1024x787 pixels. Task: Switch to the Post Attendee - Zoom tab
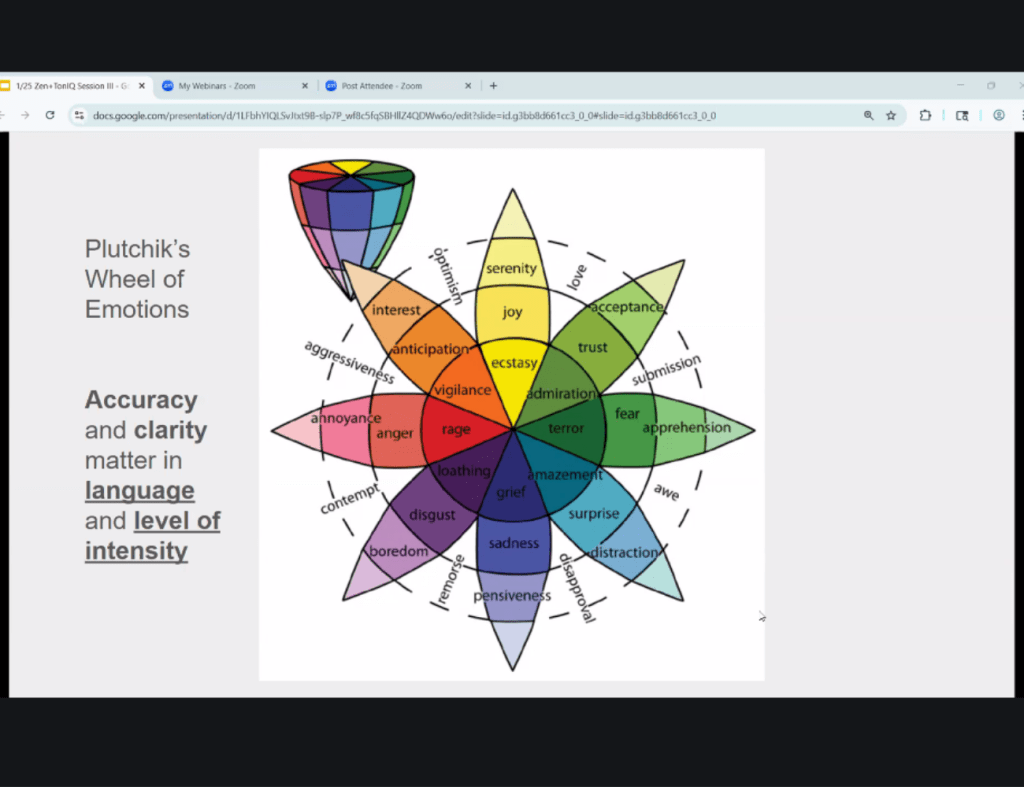pos(390,86)
